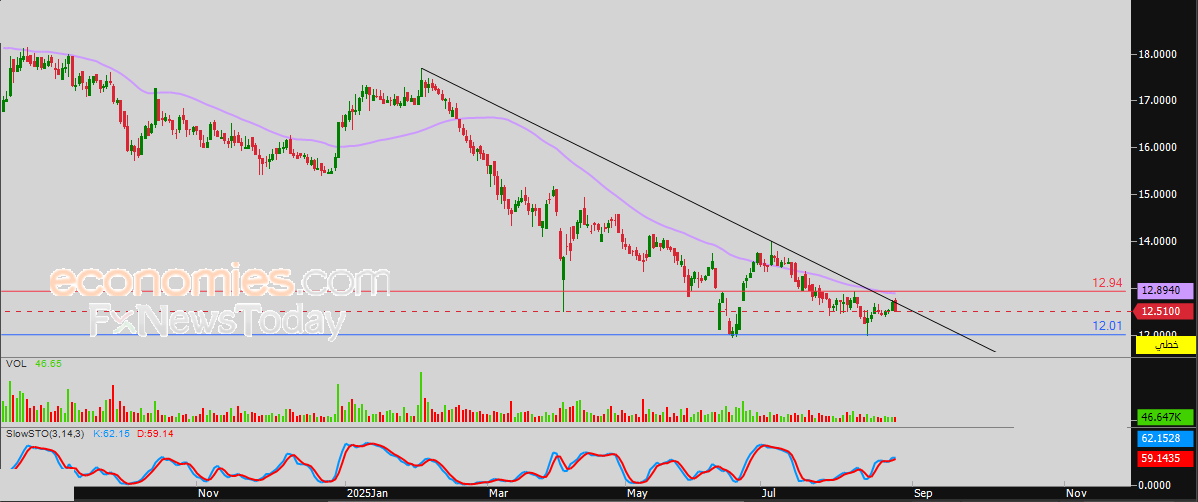Screen dimensions: 1198x502
Task: Select the red 12.5100 current price tag
Action: click(x=1161, y=312)
